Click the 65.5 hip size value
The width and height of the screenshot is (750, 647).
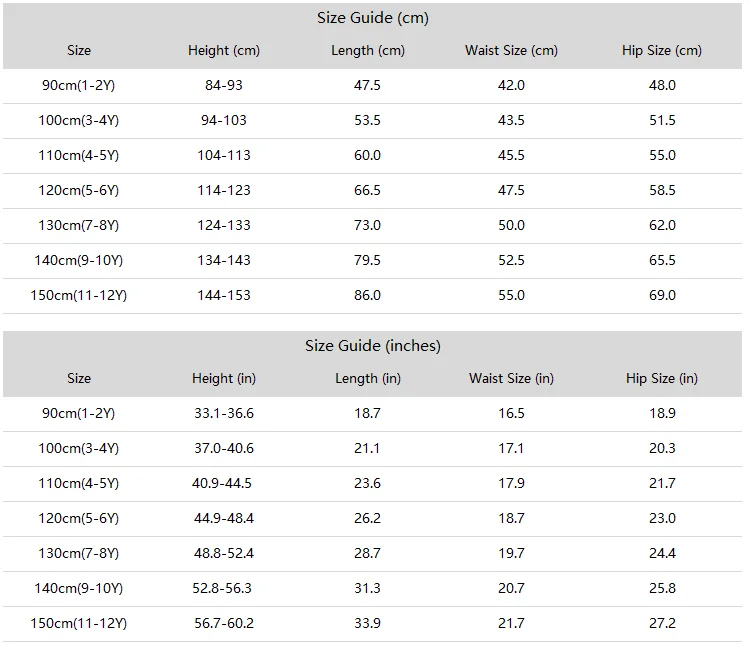(662, 261)
